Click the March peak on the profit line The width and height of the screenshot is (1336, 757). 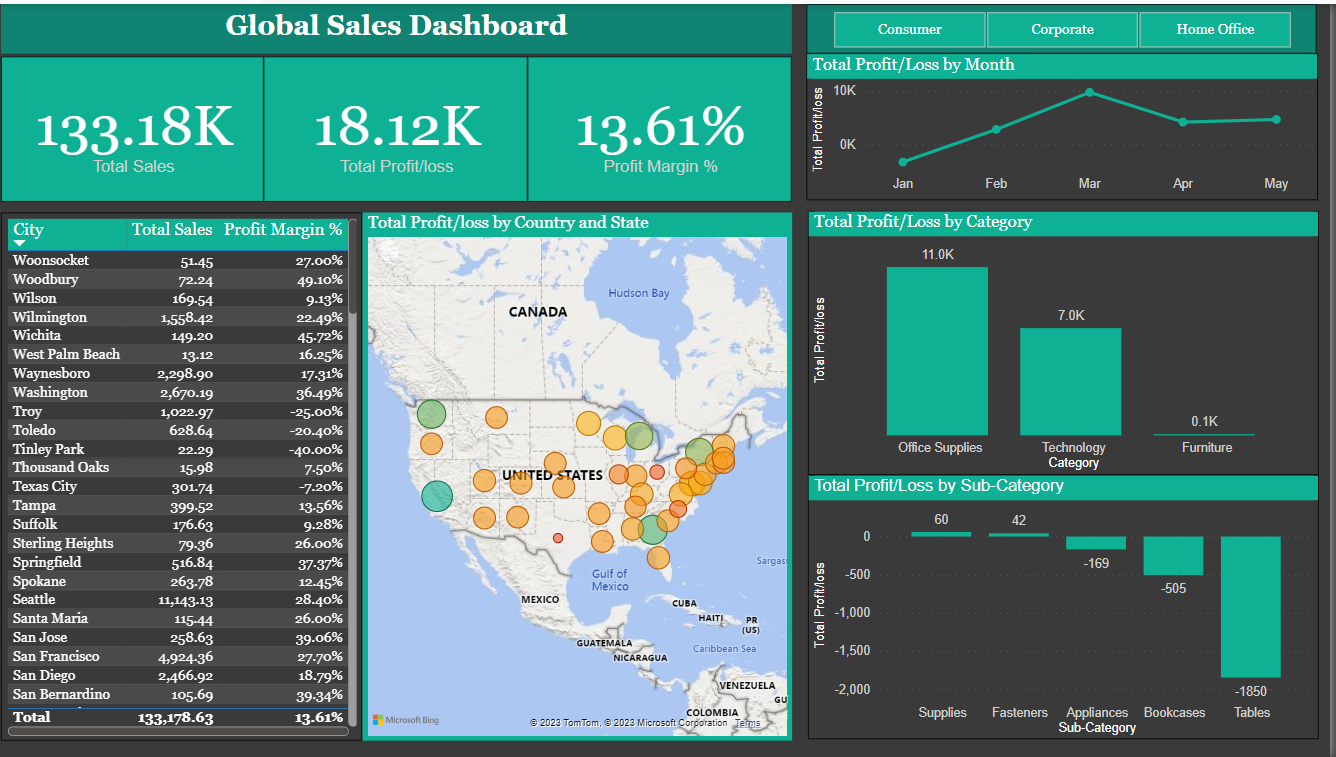(1090, 93)
